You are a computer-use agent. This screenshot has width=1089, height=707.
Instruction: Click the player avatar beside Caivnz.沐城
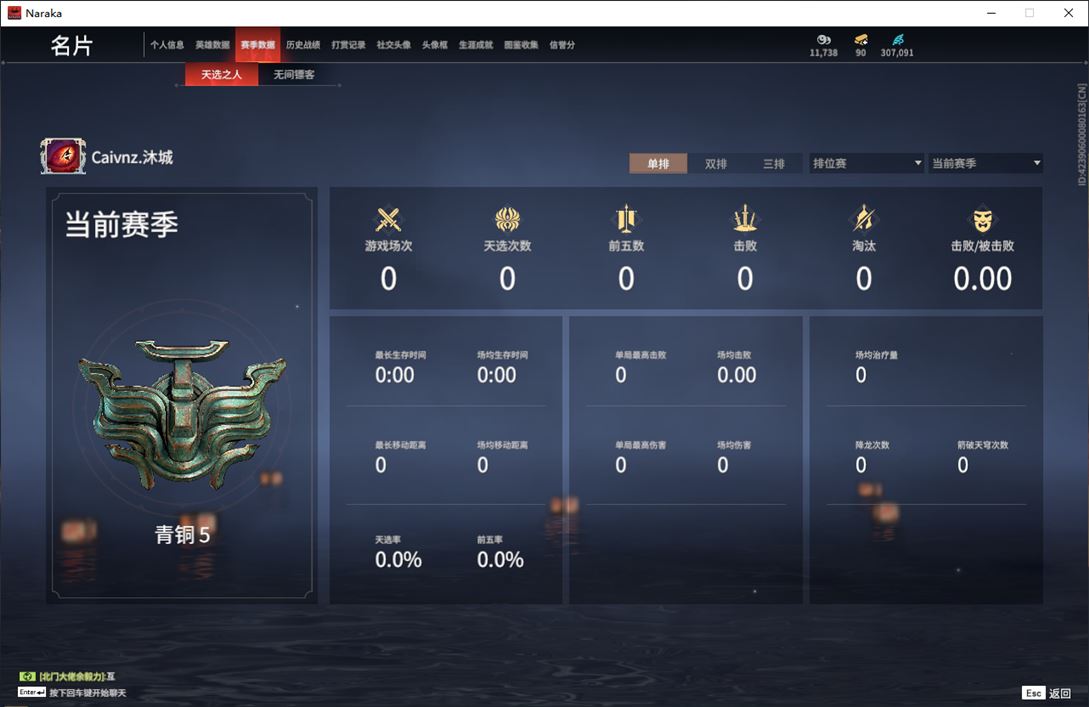pos(63,156)
